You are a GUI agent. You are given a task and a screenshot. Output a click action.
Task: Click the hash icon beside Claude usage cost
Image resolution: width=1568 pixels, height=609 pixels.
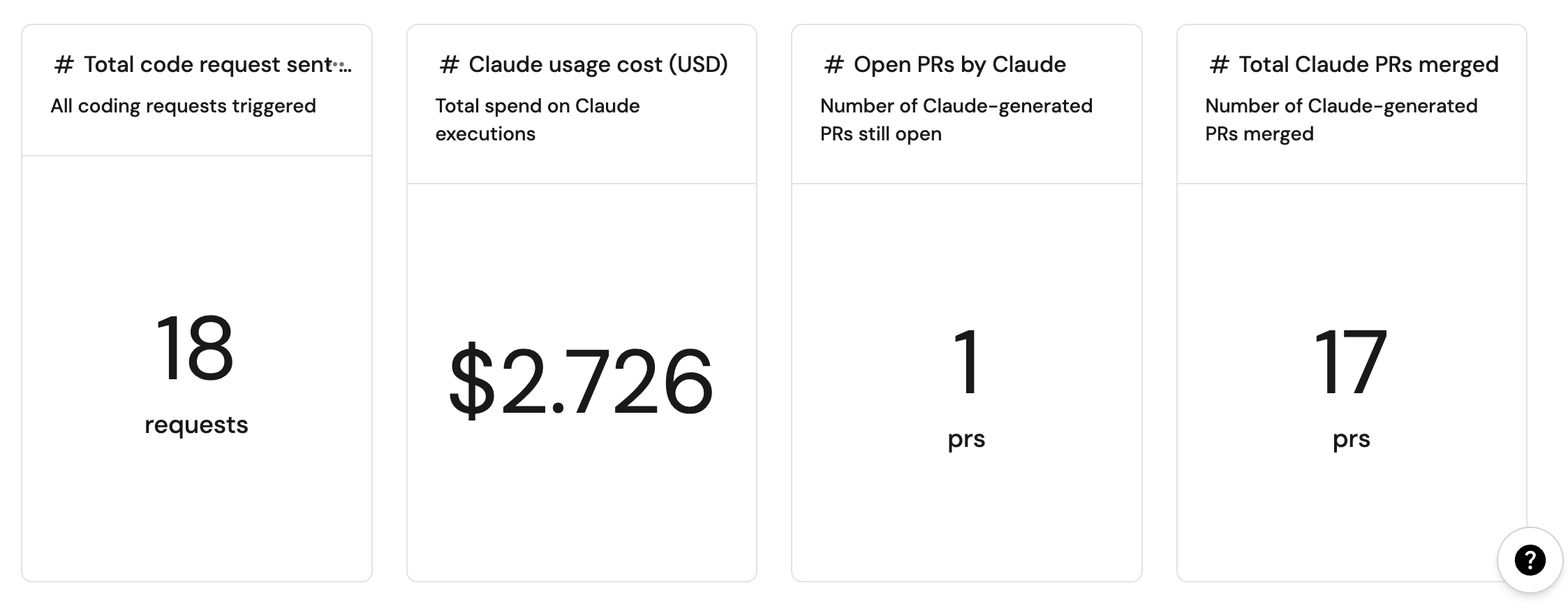(449, 65)
